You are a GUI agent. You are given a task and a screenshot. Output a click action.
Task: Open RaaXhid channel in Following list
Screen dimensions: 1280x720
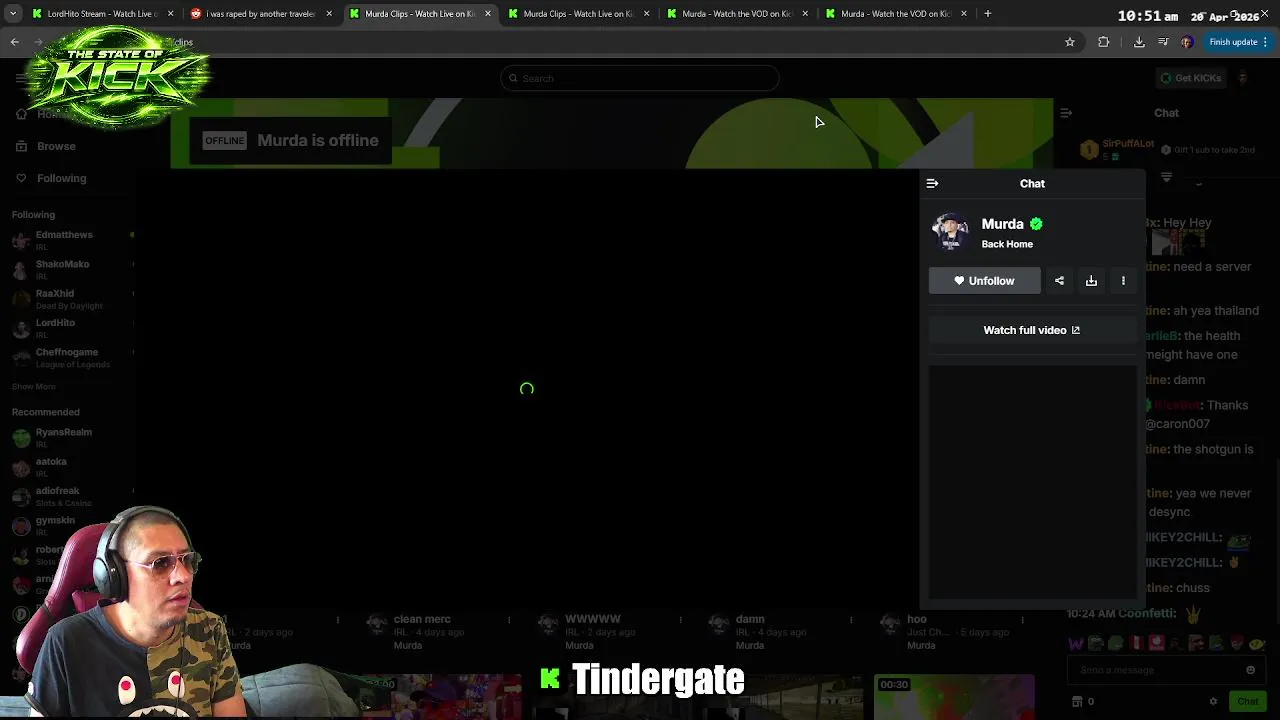coord(70,299)
